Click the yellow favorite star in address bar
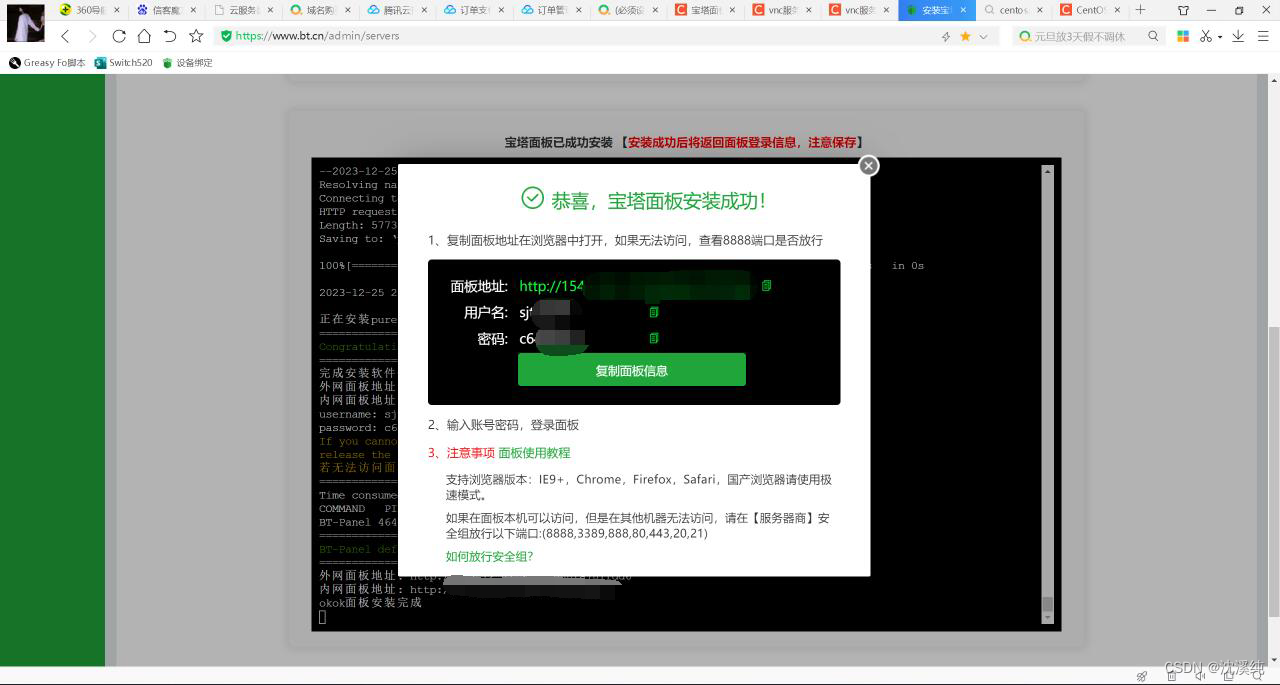Screen dimensions: 1280x685 point(965,36)
